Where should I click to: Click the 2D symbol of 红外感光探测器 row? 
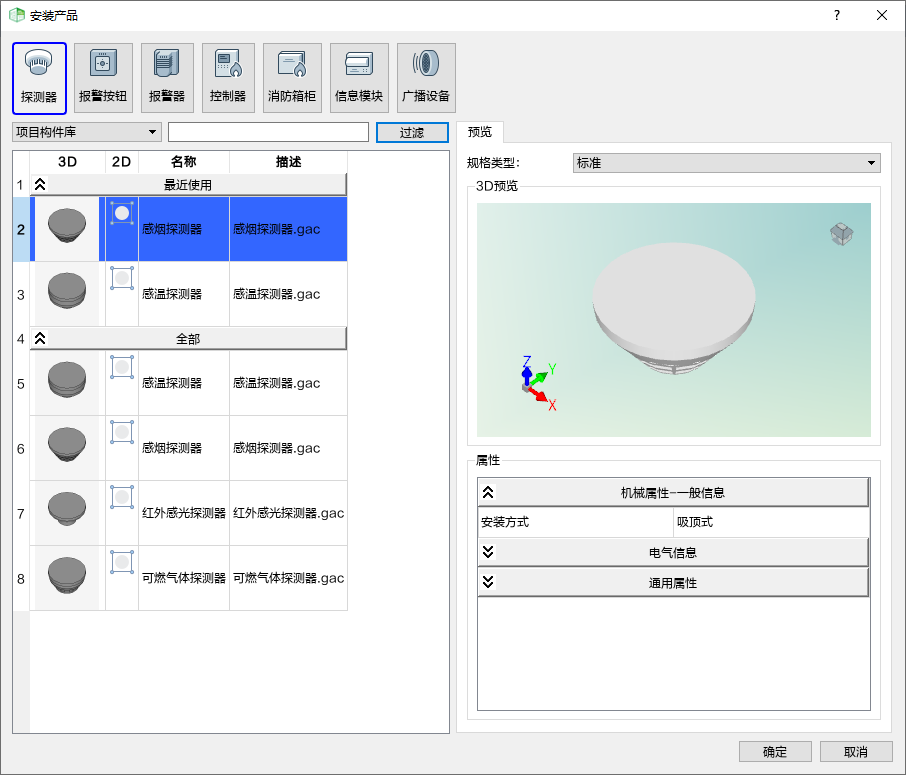(122, 496)
